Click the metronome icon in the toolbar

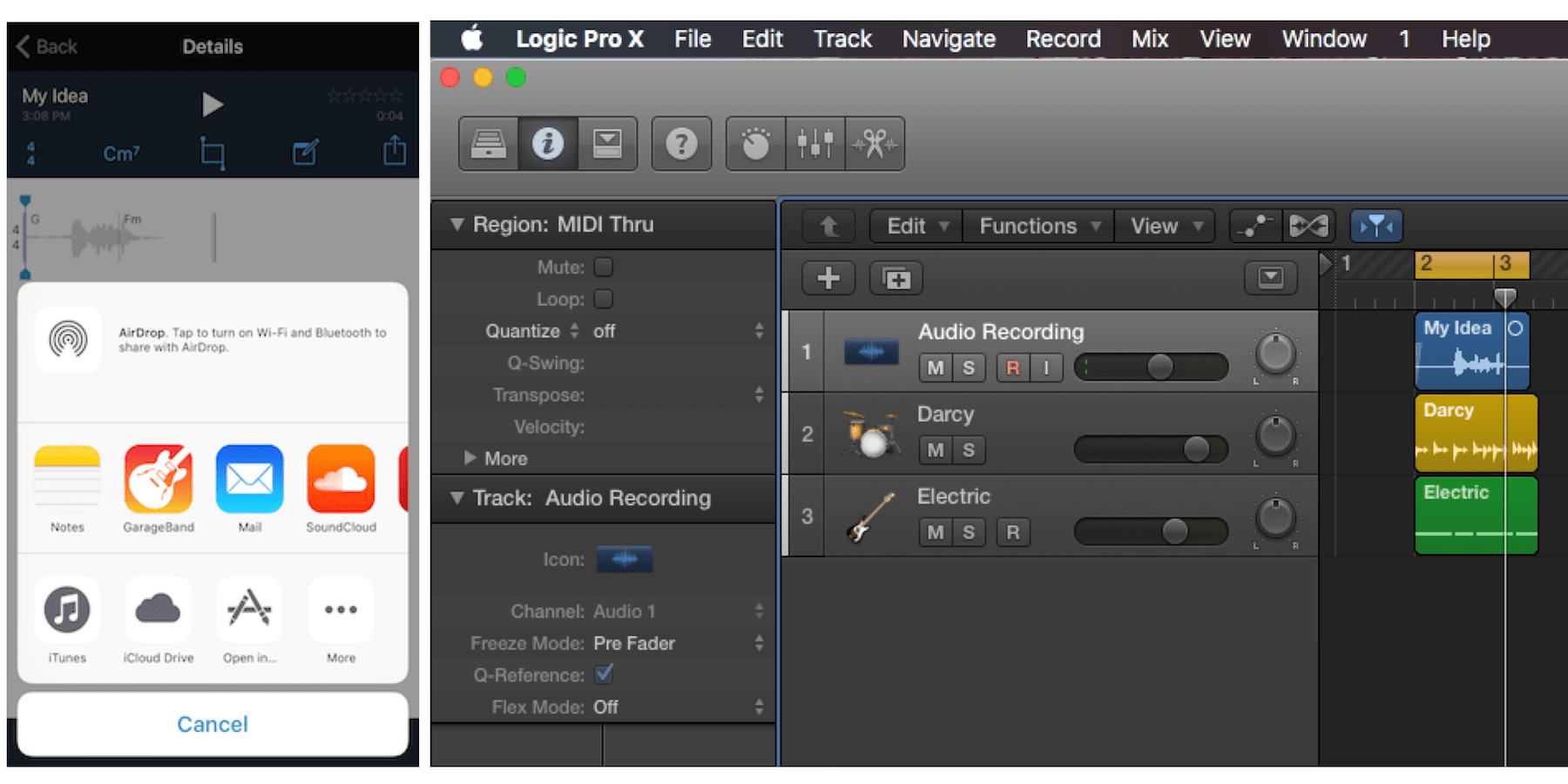[x=754, y=144]
